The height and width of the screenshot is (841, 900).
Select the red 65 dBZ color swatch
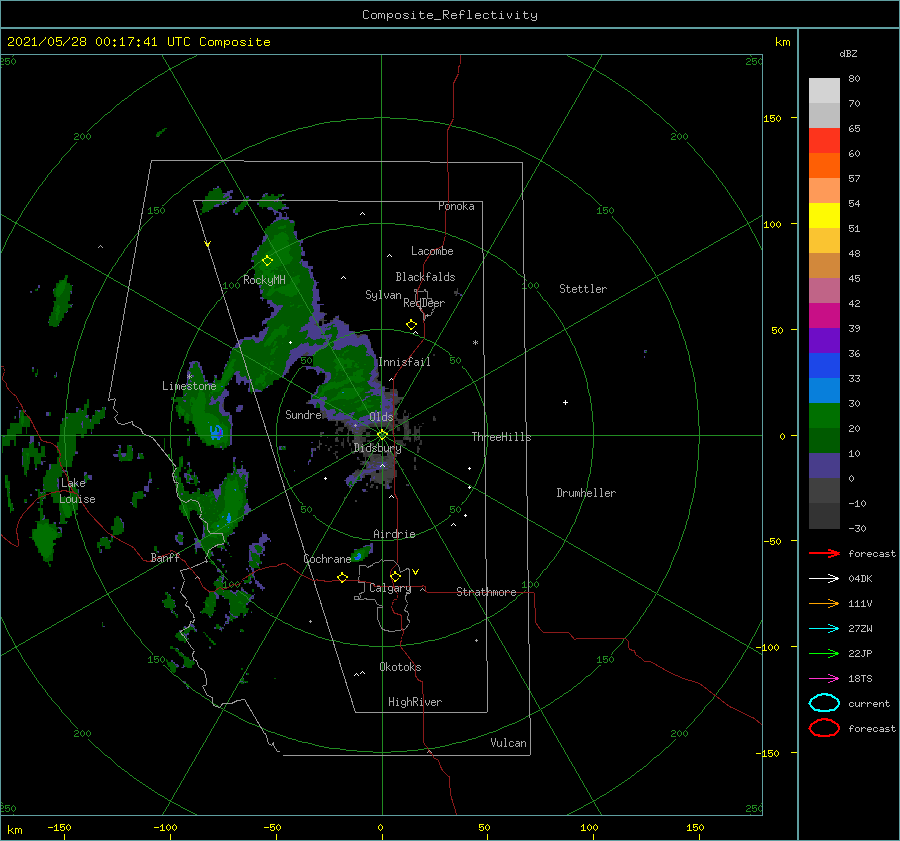[824, 140]
